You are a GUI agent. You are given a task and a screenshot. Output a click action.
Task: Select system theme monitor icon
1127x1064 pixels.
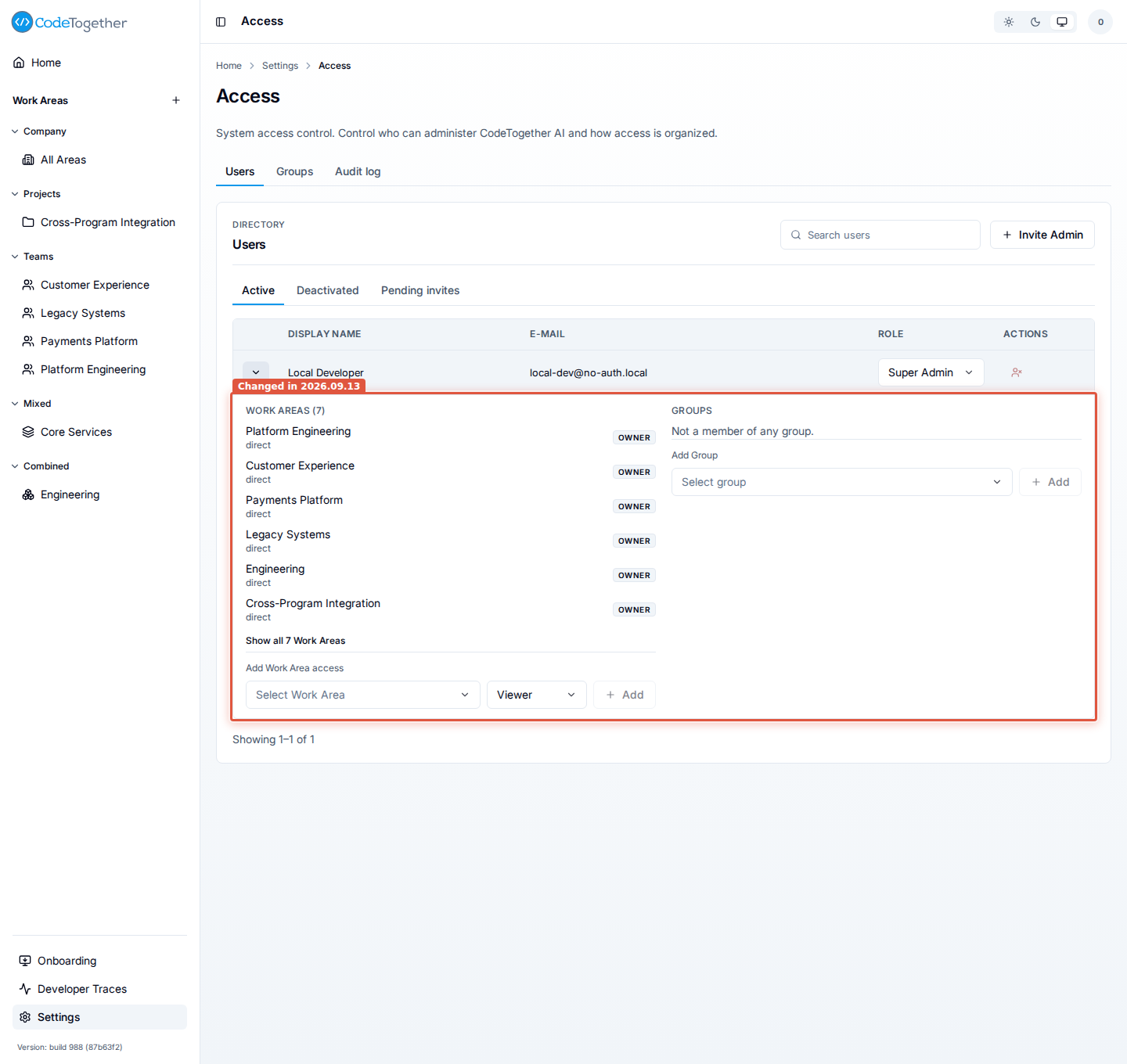point(1062,22)
